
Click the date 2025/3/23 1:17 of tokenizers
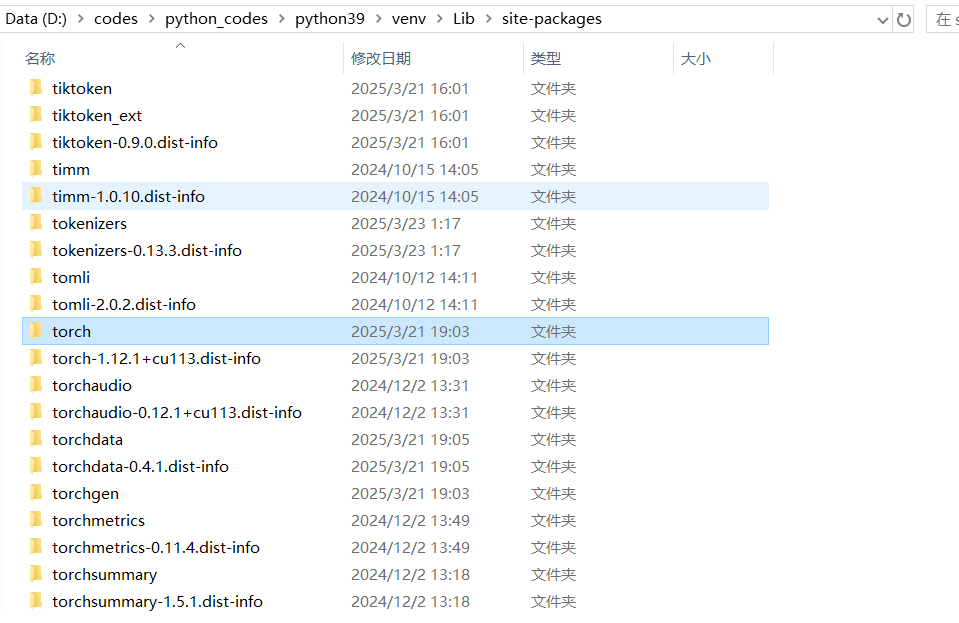[405, 224]
